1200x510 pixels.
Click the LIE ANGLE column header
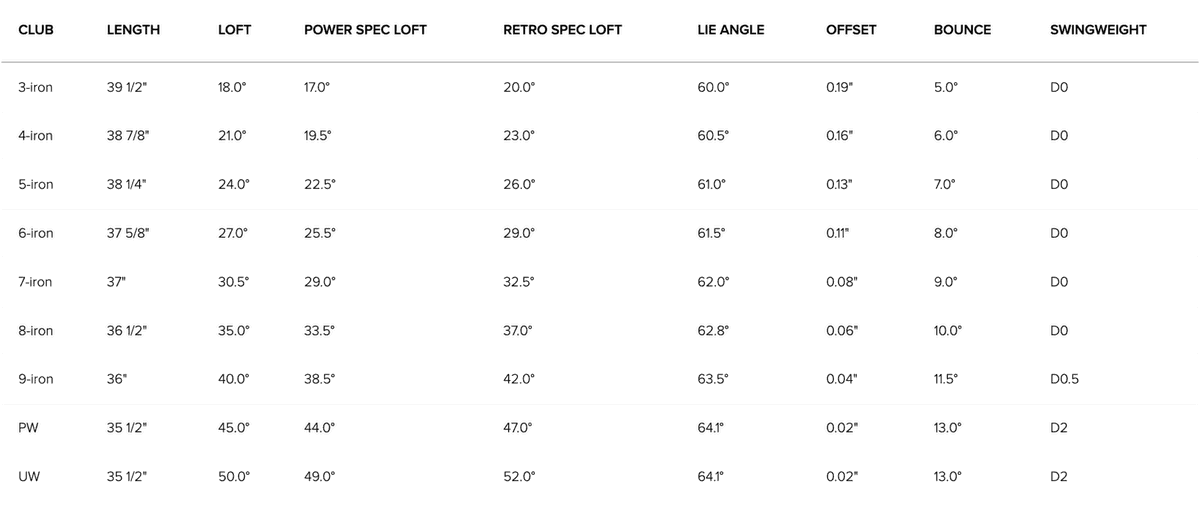coord(731,30)
